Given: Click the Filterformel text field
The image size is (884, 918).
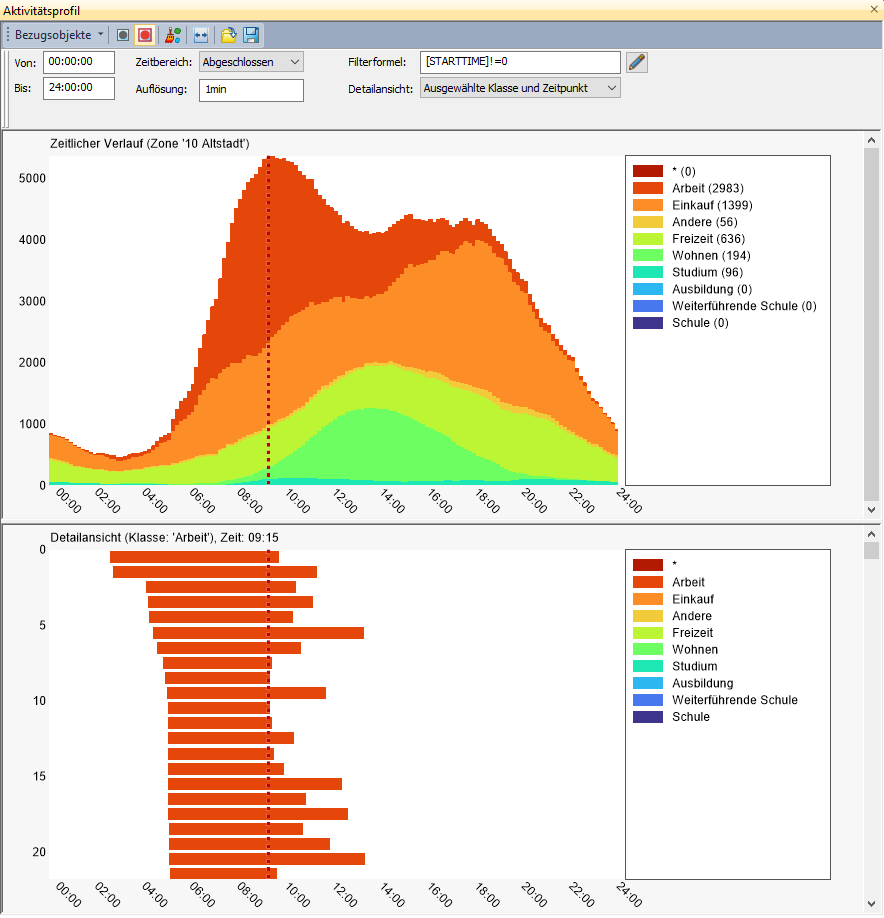Looking at the screenshot, I should pyautogui.click(x=520, y=62).
